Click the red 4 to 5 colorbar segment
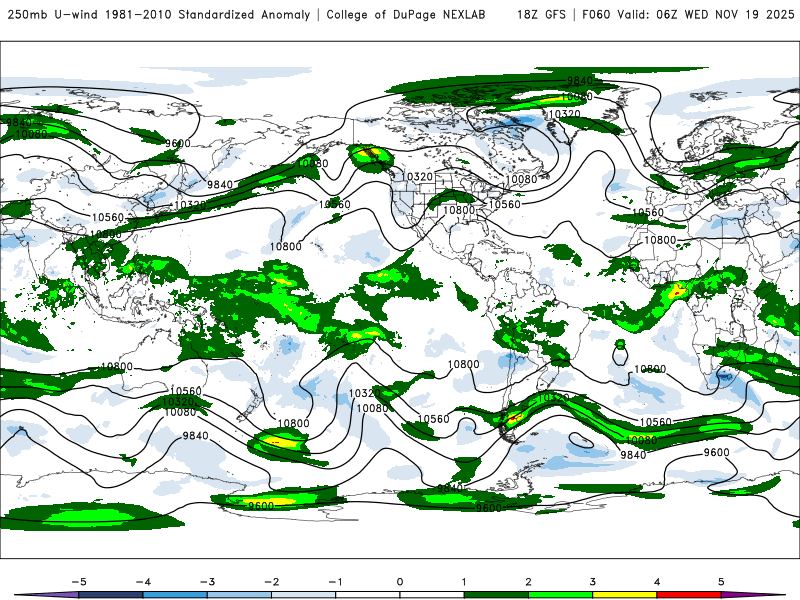Image resolution: width=800 pixels, height=600 pixels. (689, 595)
